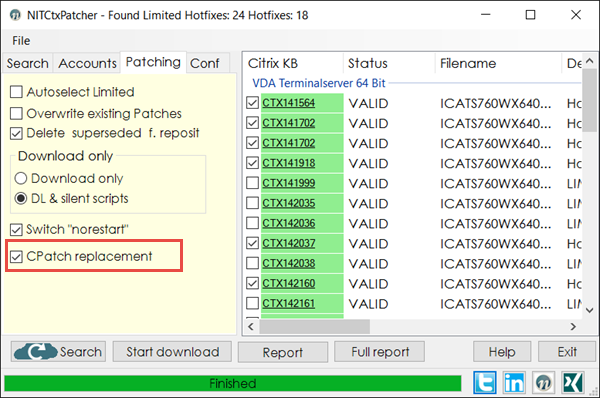Click the horizontal scrollbar left arrow
This screenshot has width=600, height=398.
pyautogui.click(x=251, y=327)
